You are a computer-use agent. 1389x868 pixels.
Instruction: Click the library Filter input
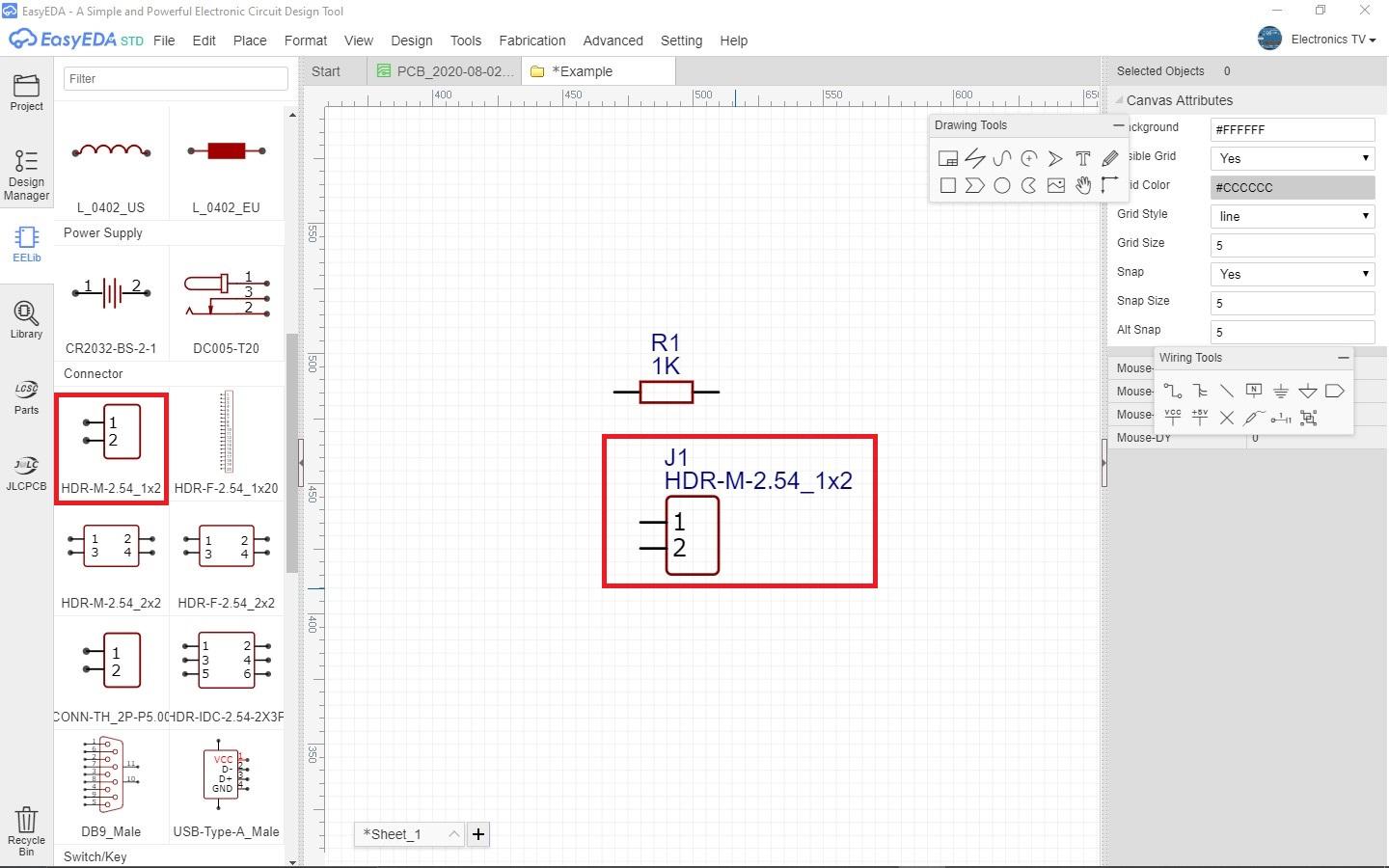[x=176, y=78]
